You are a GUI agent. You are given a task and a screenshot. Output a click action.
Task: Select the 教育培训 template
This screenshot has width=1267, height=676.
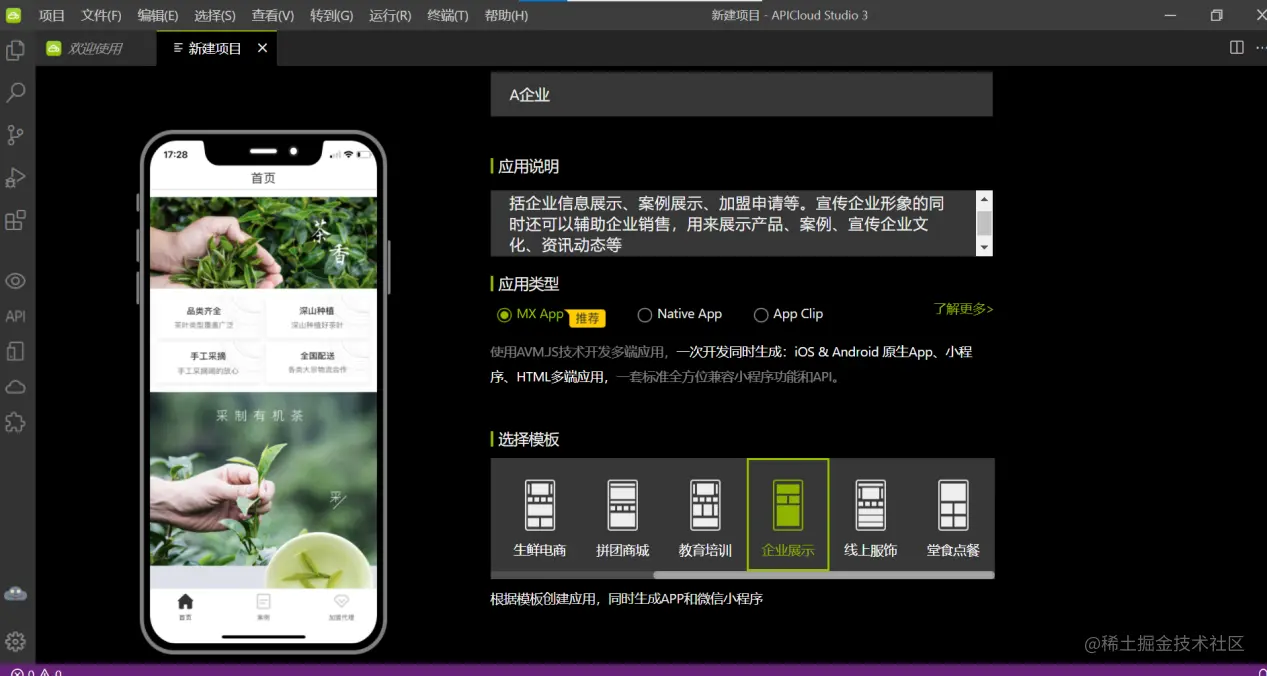pyautogui.click(x=704, y=514)
